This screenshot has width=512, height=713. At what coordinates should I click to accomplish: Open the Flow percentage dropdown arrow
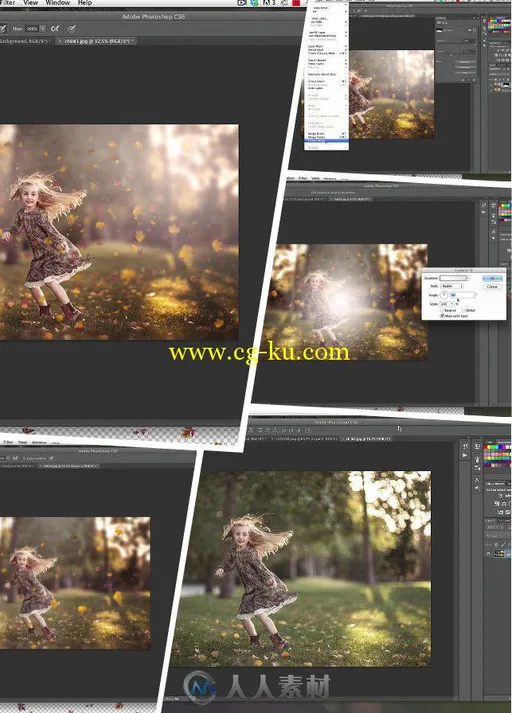pos(43,29)
